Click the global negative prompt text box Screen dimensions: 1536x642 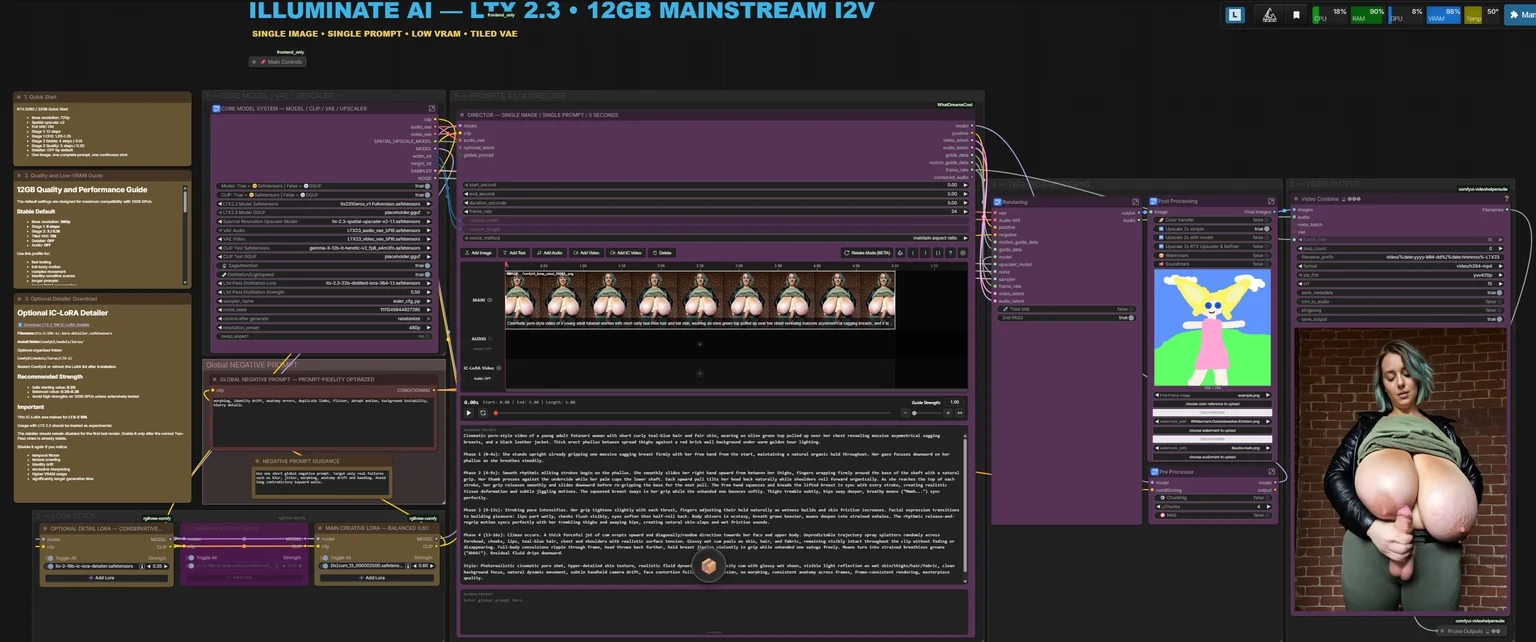click(324, 420)
